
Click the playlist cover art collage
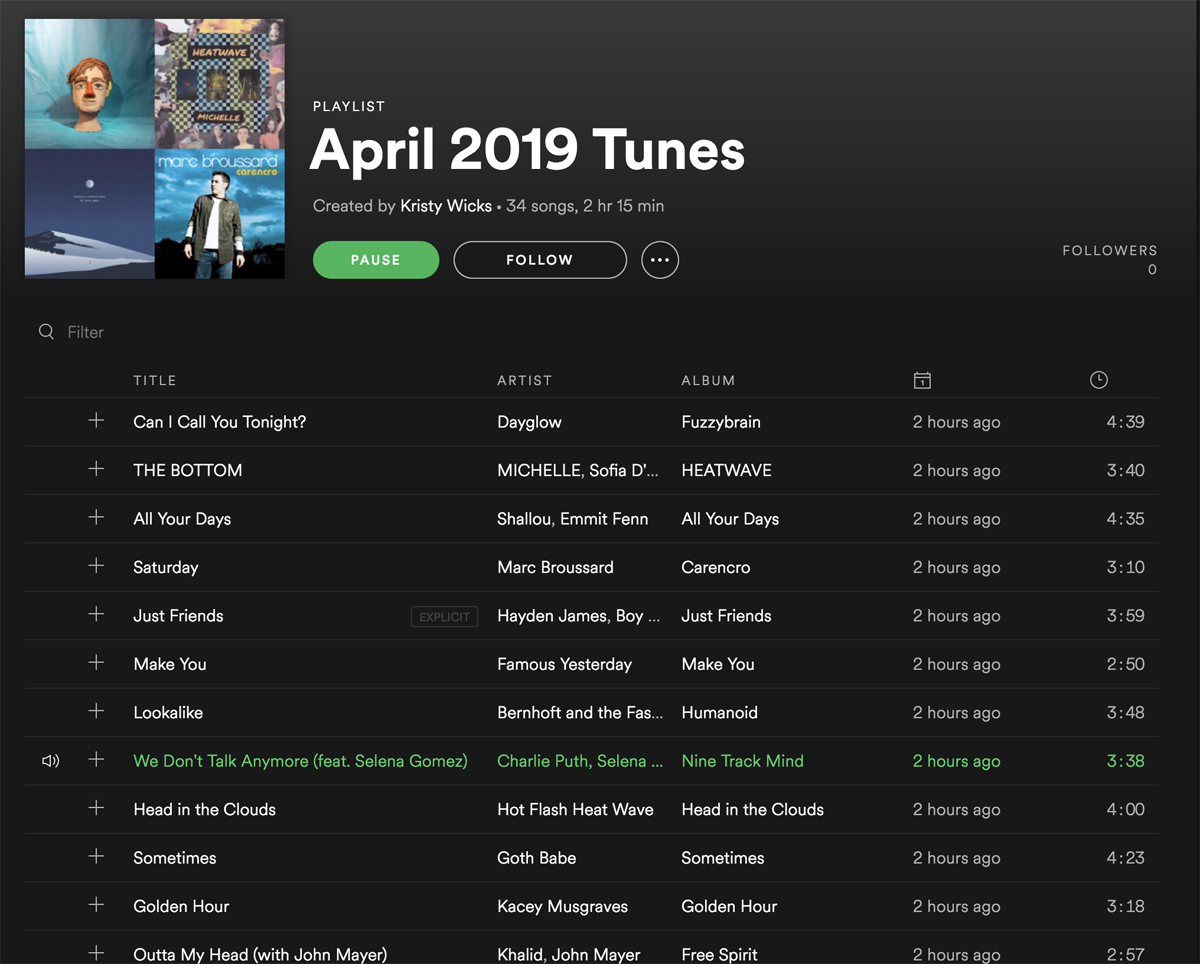click(154, 149)
